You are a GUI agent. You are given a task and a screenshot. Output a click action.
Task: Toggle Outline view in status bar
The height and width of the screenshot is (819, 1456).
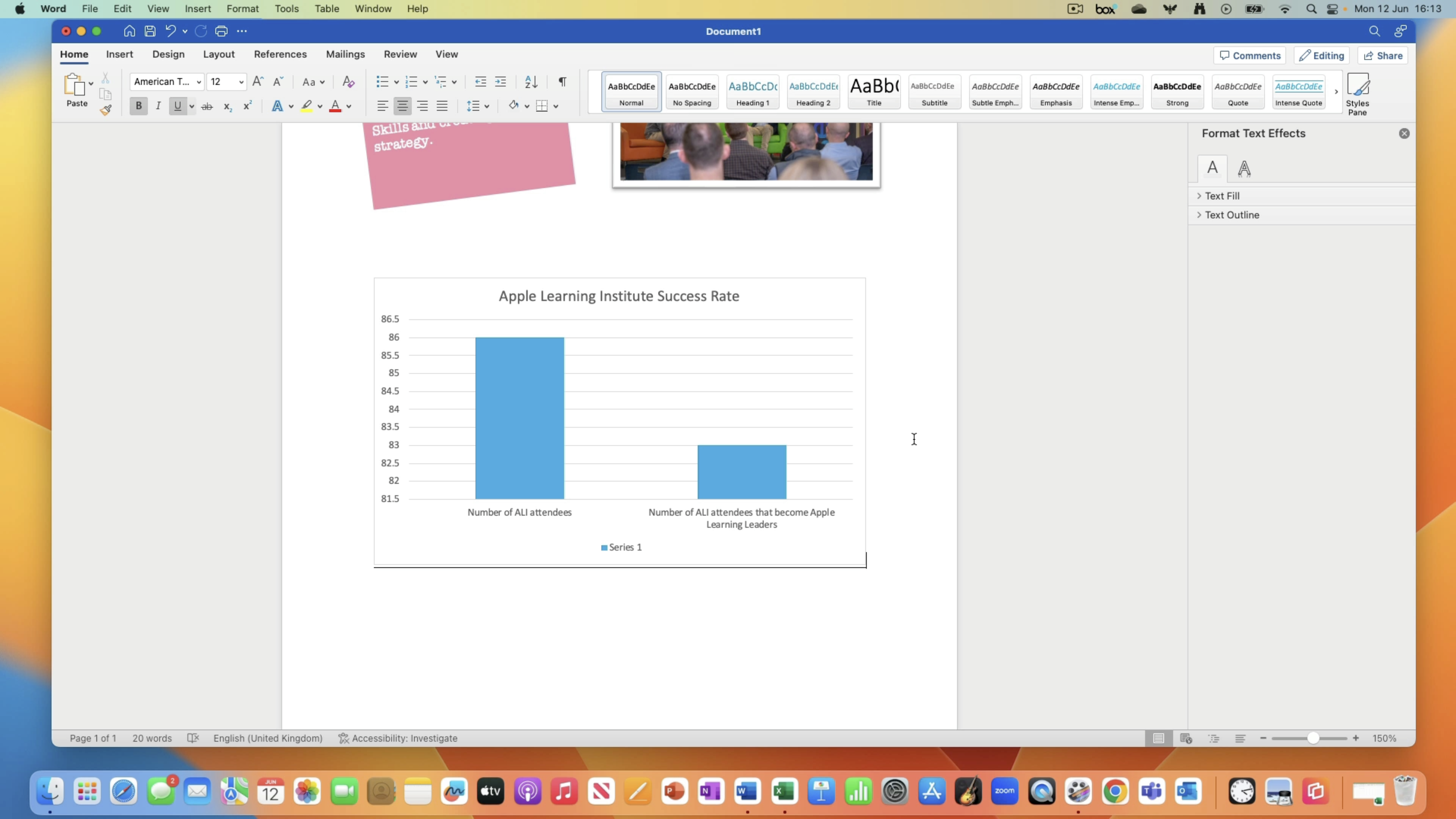coord(1214,738)
